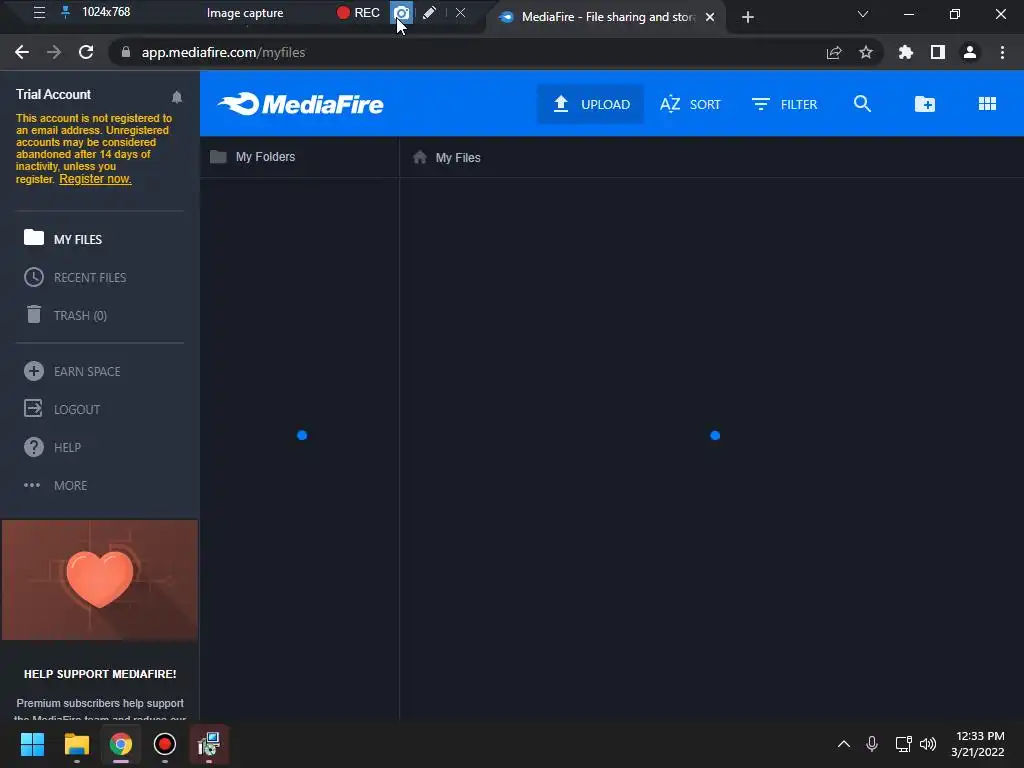Toggle the browser side panel icon
This screenshot has width=1024, height=768.
(x=938, y=52)
